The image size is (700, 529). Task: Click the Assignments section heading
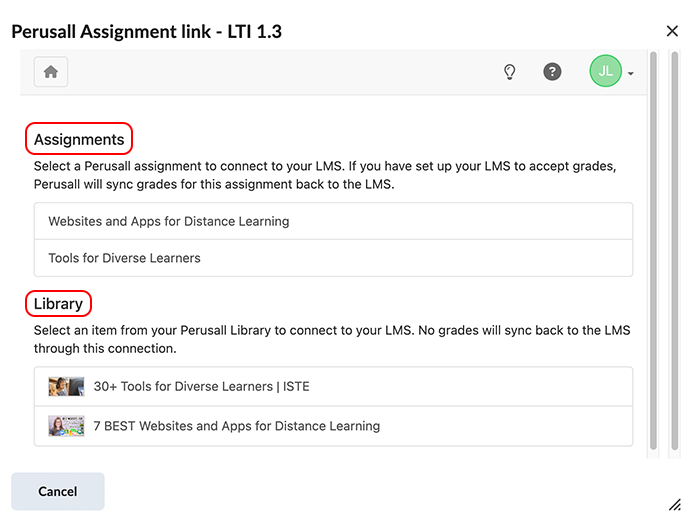tap(79, 139)
